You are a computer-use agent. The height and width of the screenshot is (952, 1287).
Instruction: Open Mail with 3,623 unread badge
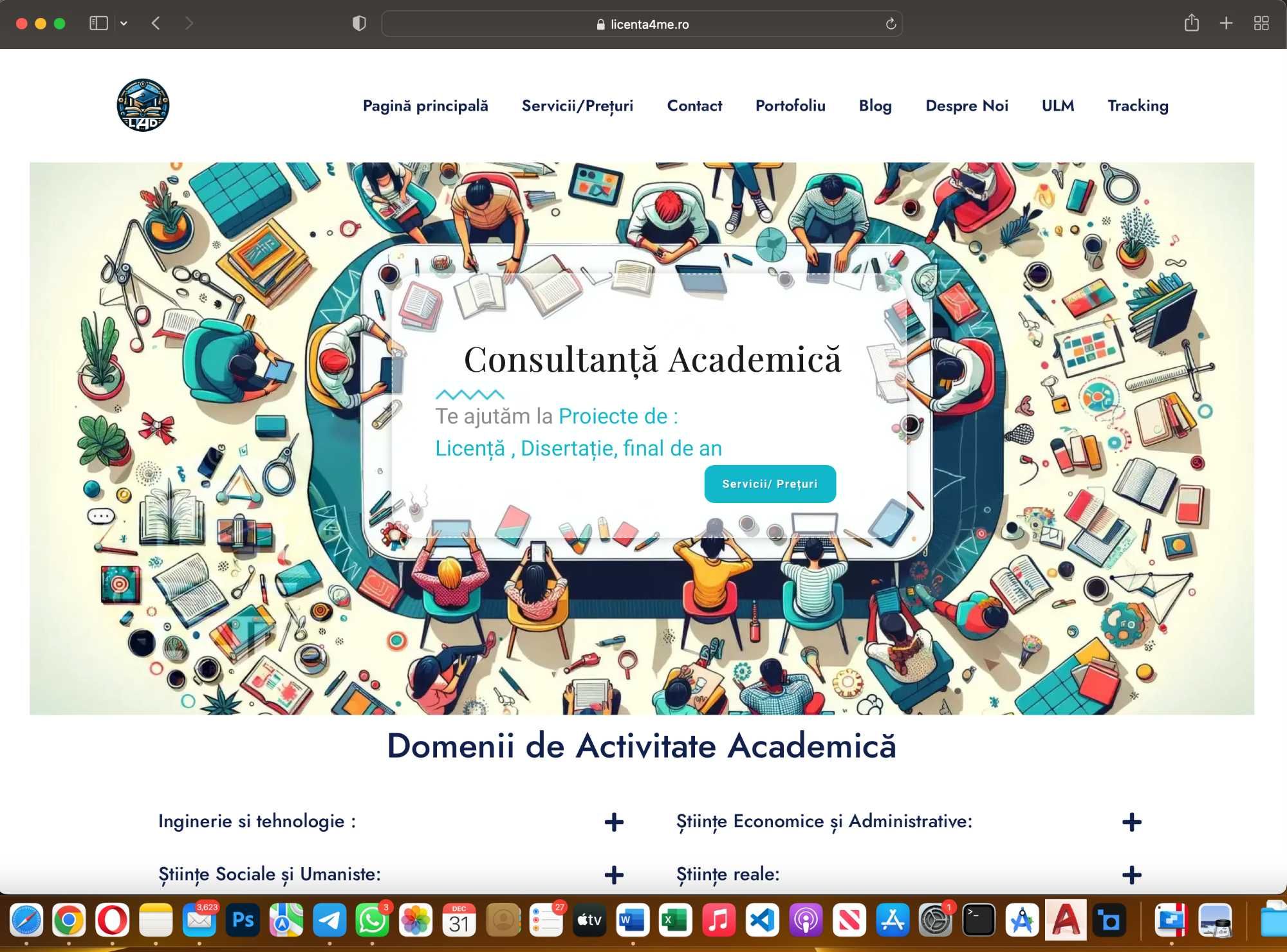pos(199,920)
